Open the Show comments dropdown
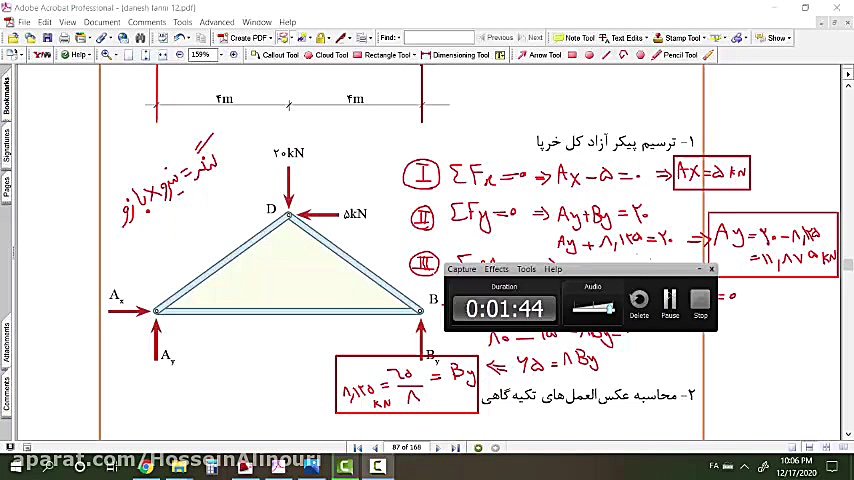The height and width of the screenshot is (480, 854). [773, 38]
